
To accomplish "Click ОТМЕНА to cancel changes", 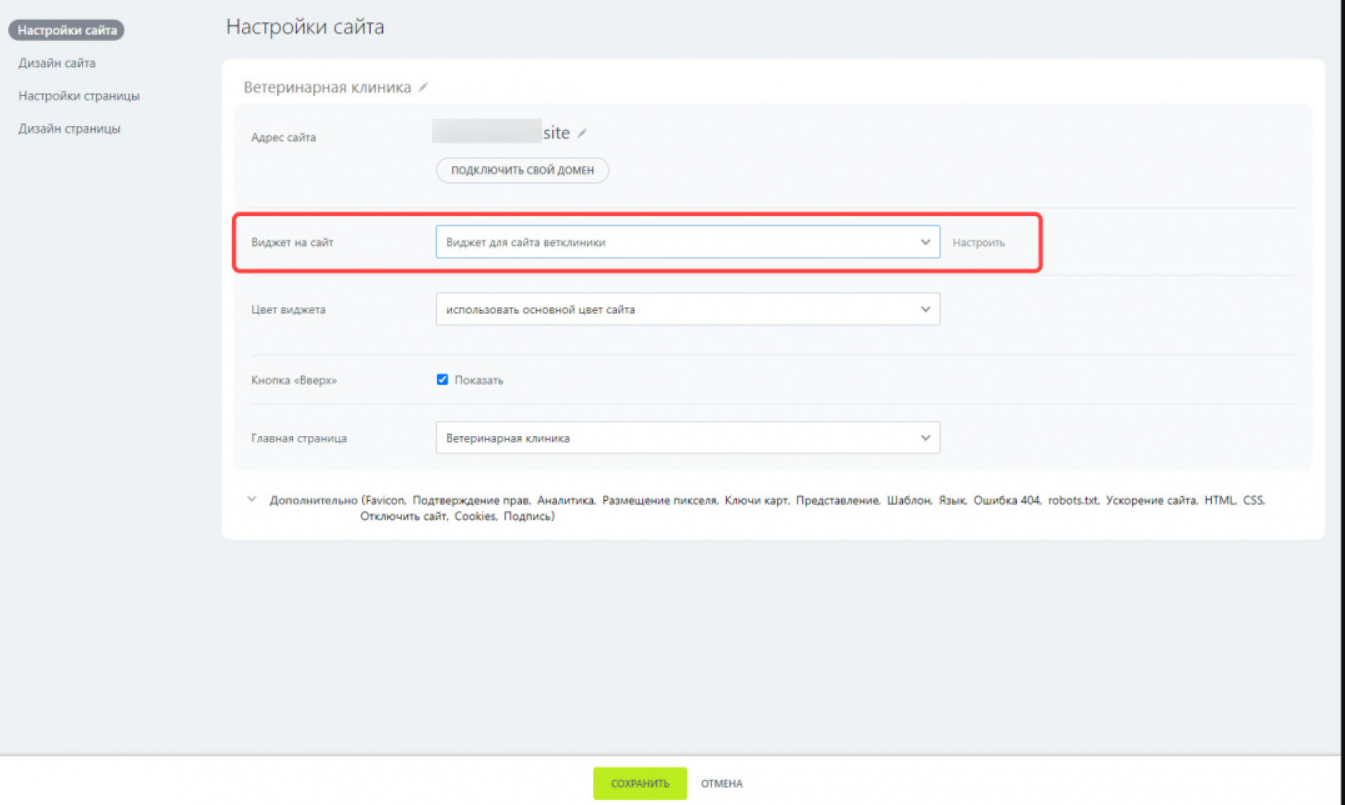I will (x=722, y=784).
